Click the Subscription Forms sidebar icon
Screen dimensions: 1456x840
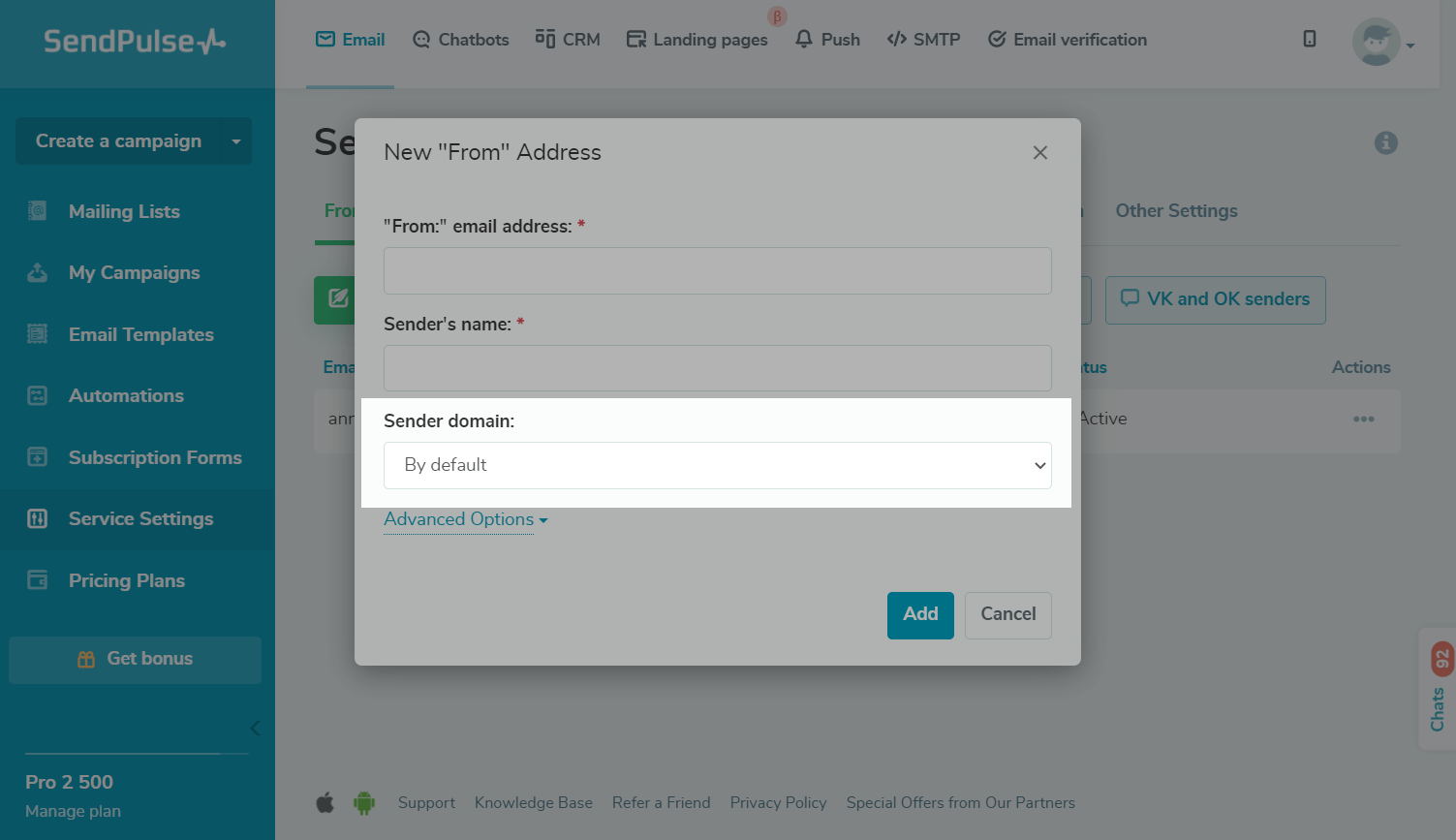pos(37,457)
